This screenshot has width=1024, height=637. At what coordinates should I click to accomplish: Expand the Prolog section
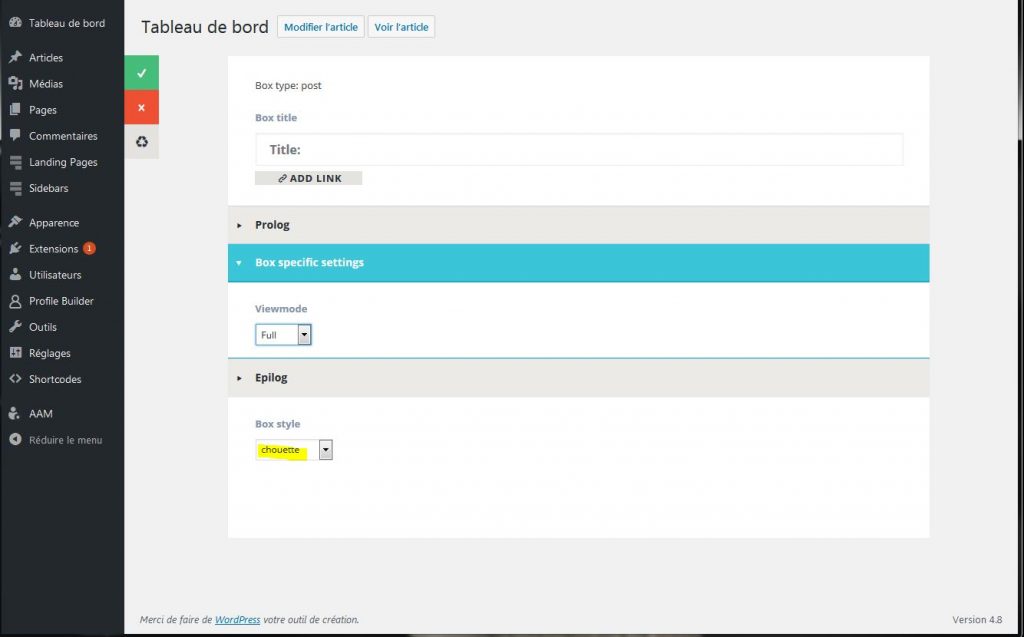pyautogui.click(x=579, y=225)
